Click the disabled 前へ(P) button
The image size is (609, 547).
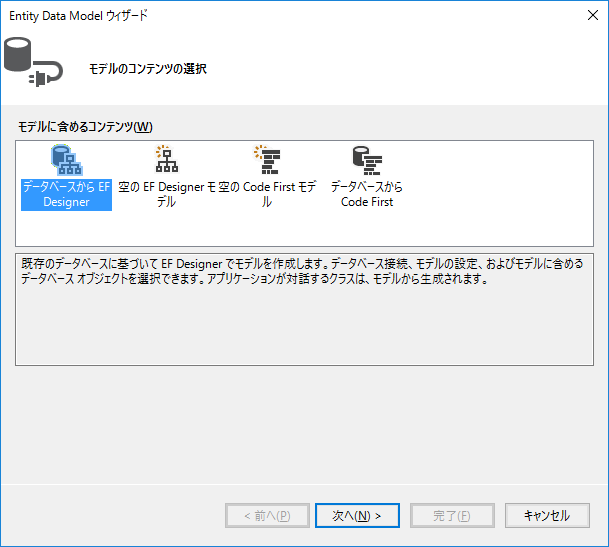[x=267, y=516]
